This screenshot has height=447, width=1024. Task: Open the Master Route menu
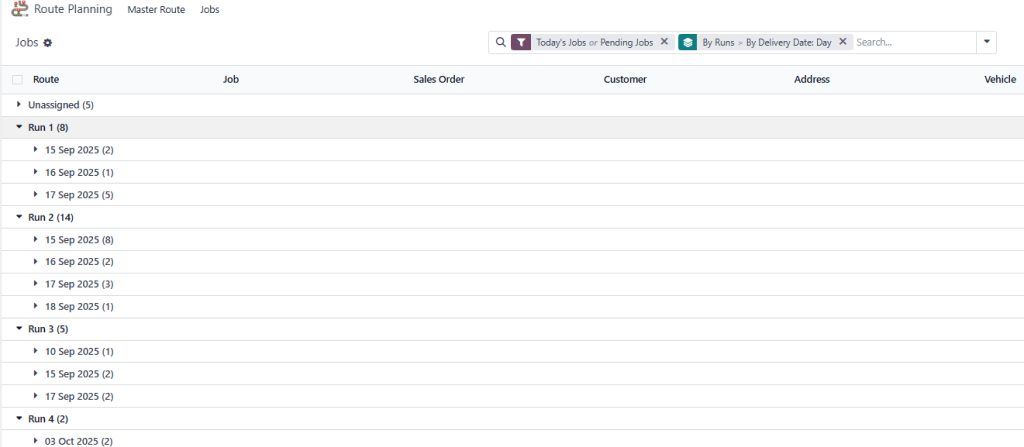[x=156, y=10]
